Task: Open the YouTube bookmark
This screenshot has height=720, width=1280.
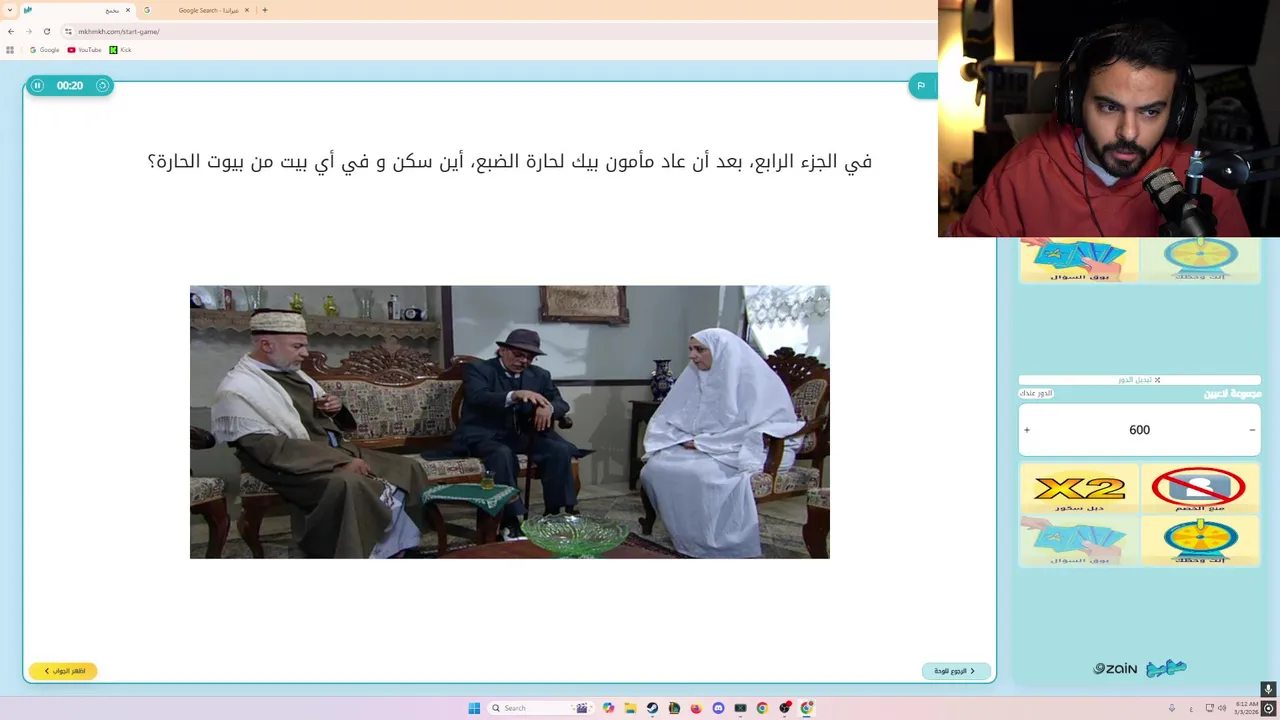Action: coord(85,50)
